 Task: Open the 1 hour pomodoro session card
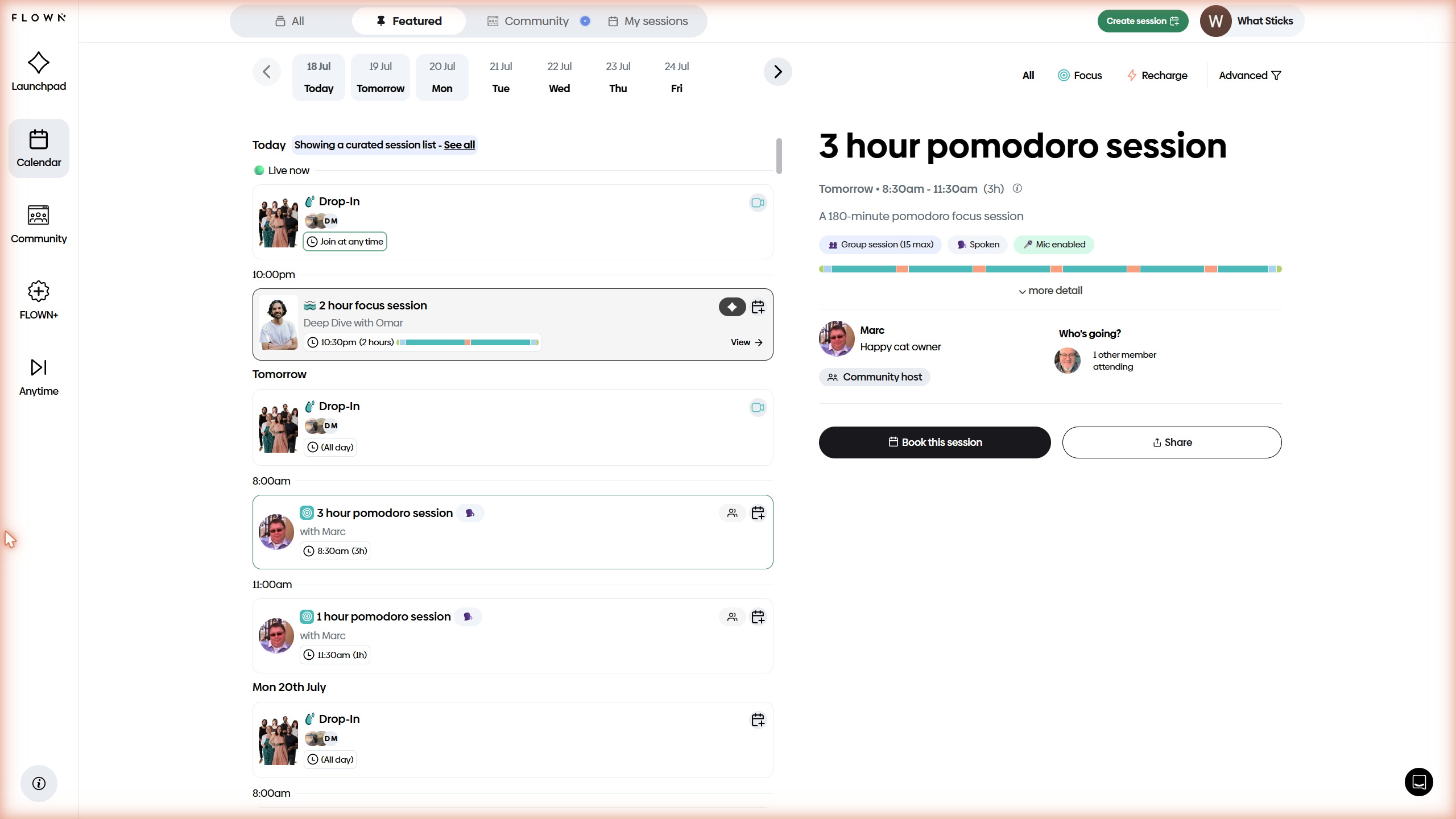click(x=512, y=636)
